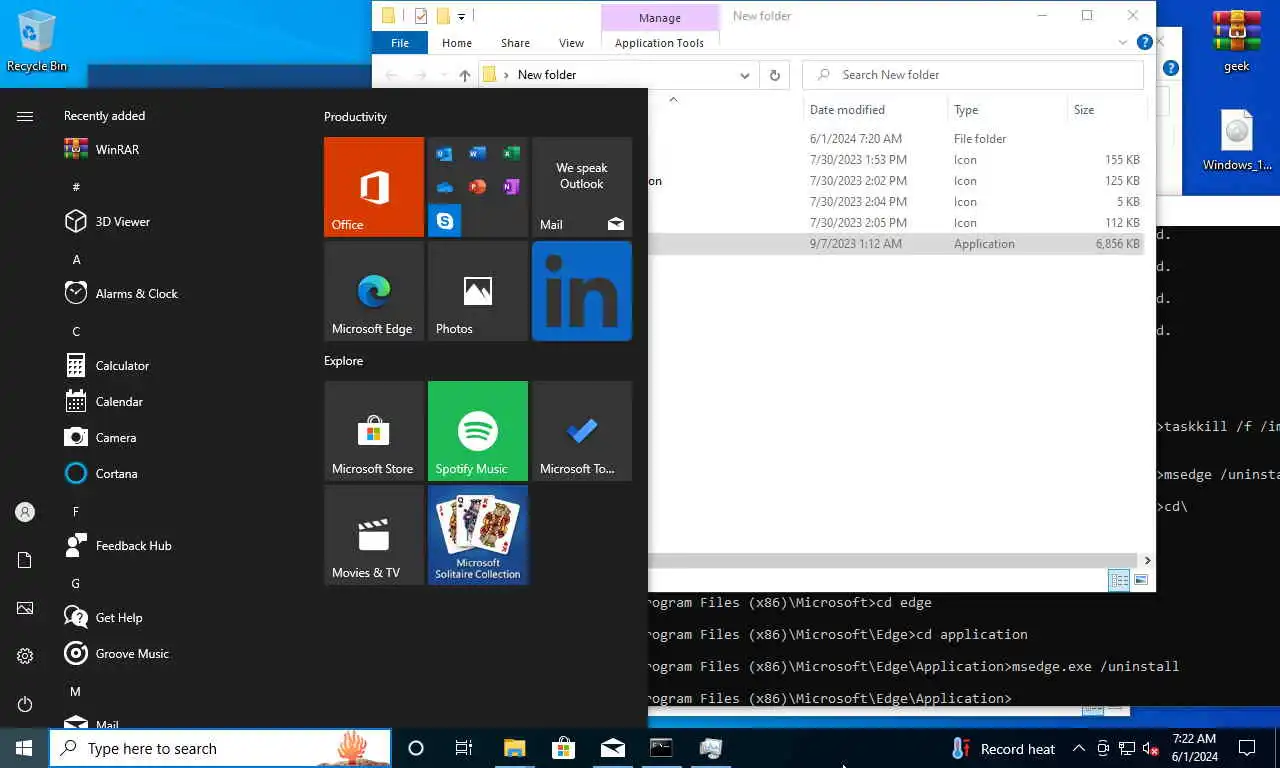This screenshot has width=1280, height=768.
Task: Click the horizontal scrollbar right arrow
Action: click(x=1147, y=561)
